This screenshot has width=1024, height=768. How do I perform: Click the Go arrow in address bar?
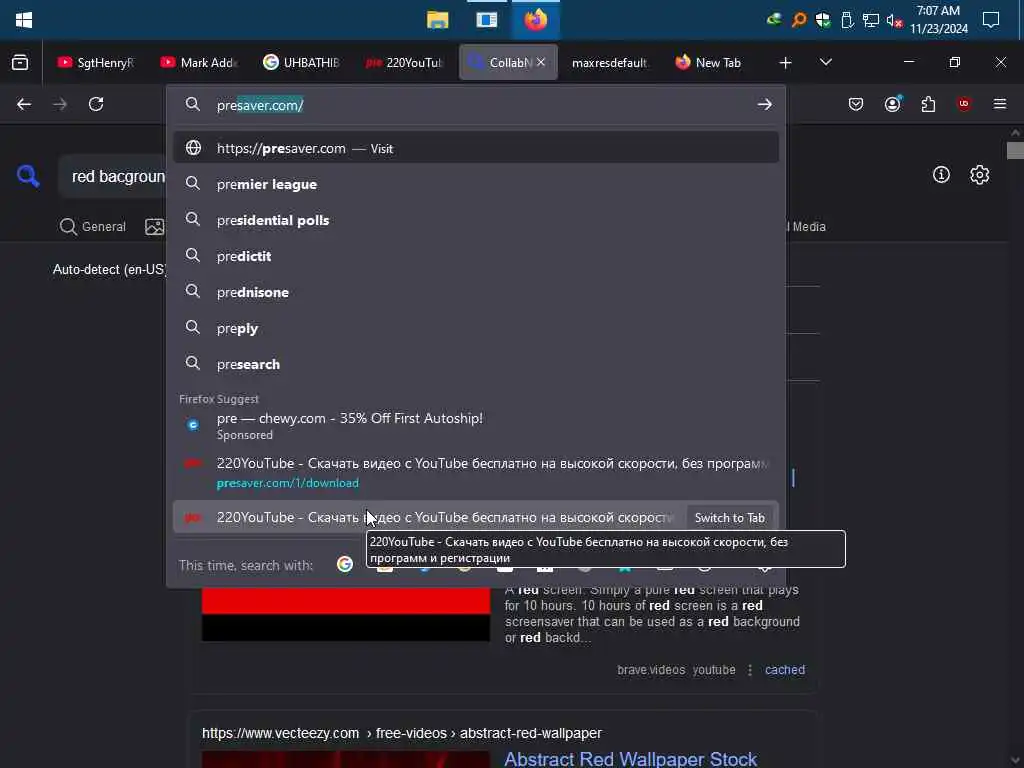tap(765, 104)
